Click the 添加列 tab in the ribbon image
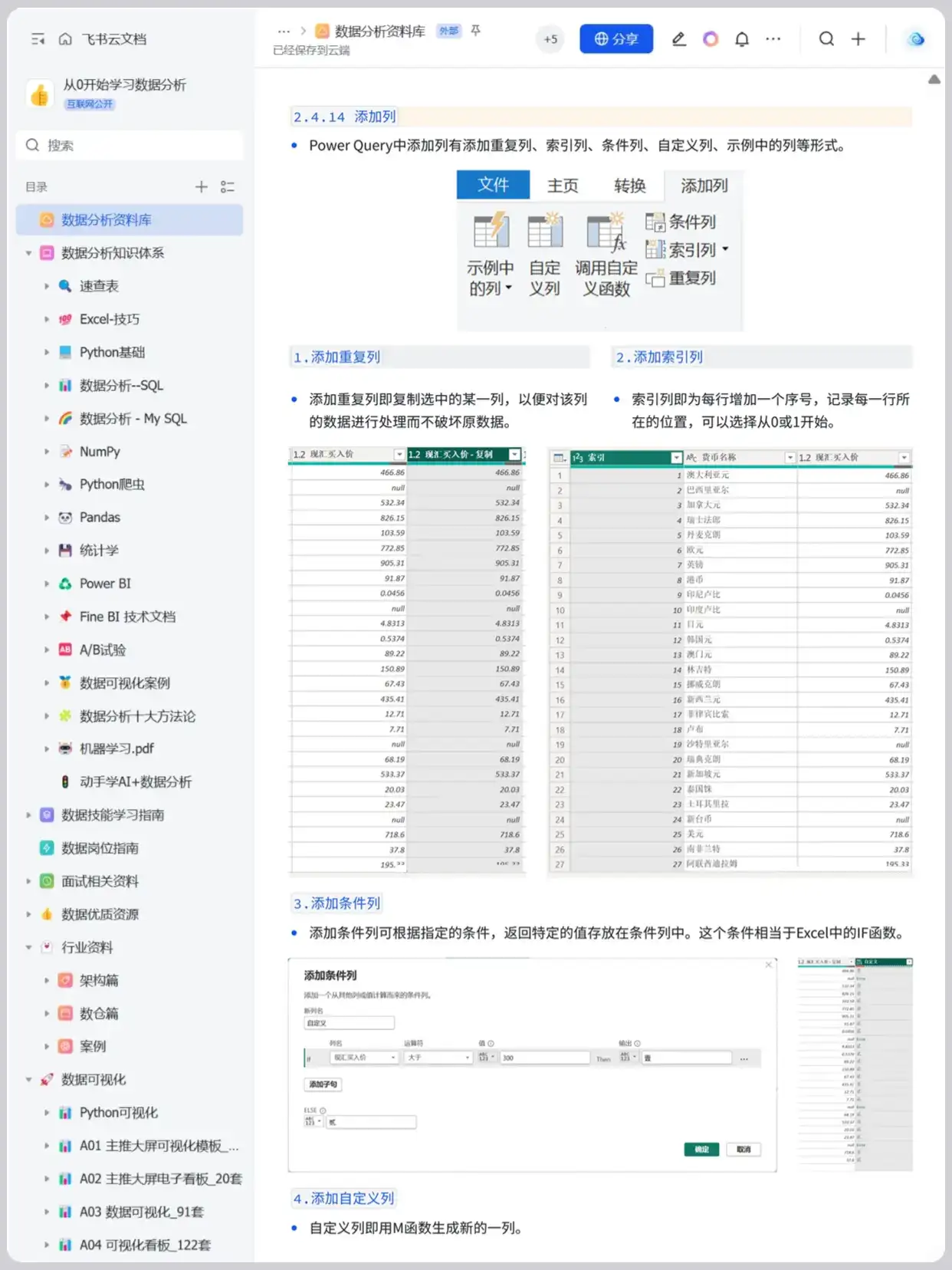952x1270 pixels. pos(704,186)
